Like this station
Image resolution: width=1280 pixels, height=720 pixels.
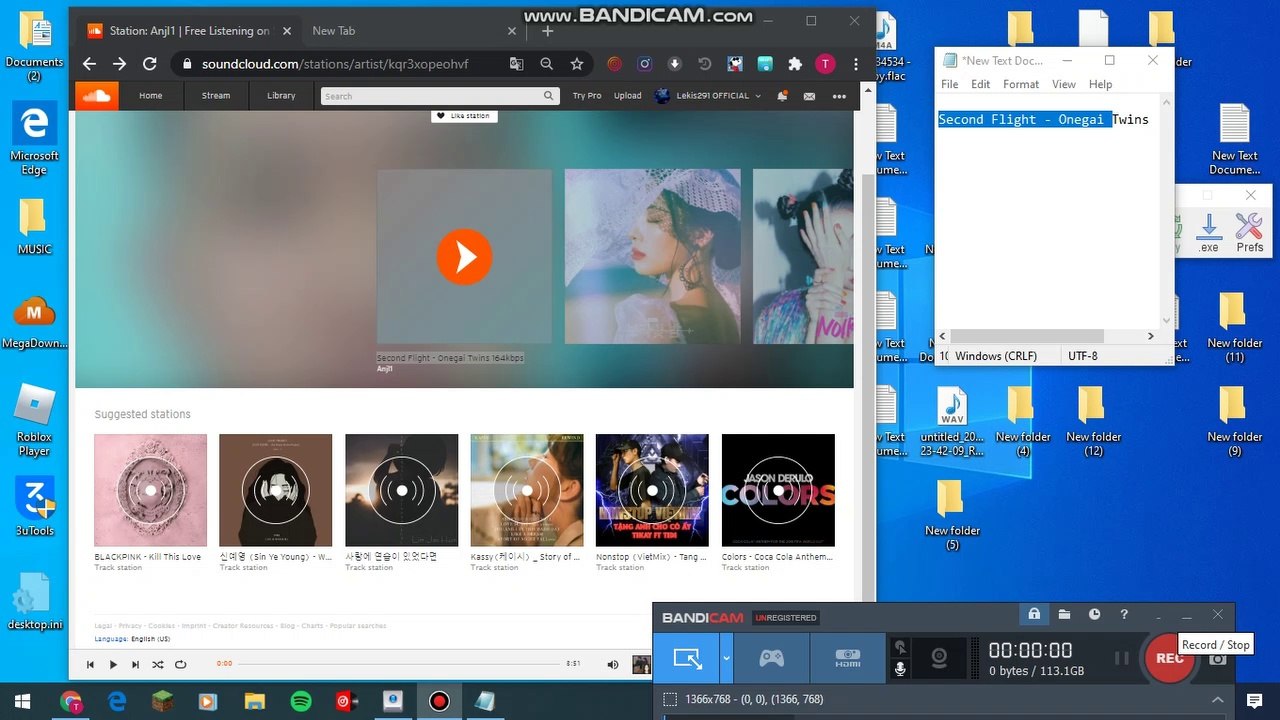465,116
